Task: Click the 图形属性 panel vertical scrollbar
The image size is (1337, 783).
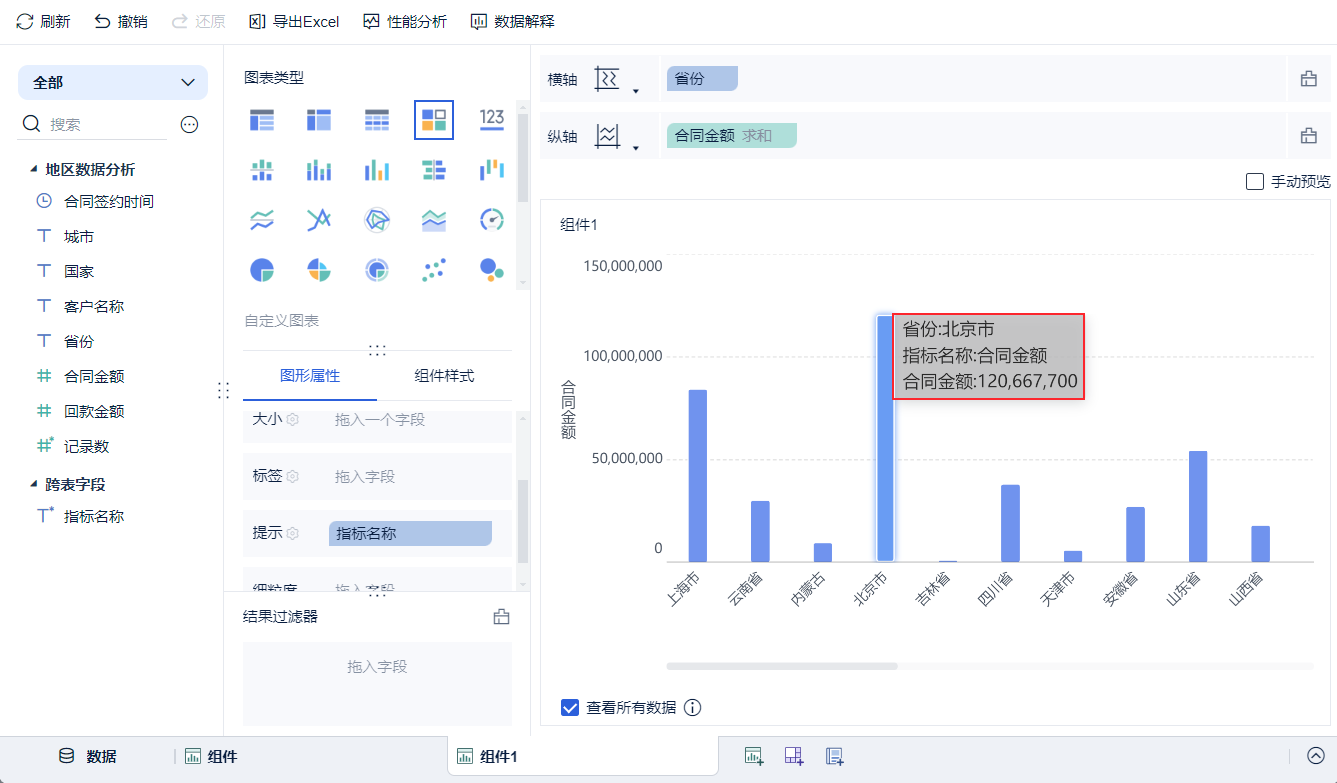Action: click(x=523, y=520)
